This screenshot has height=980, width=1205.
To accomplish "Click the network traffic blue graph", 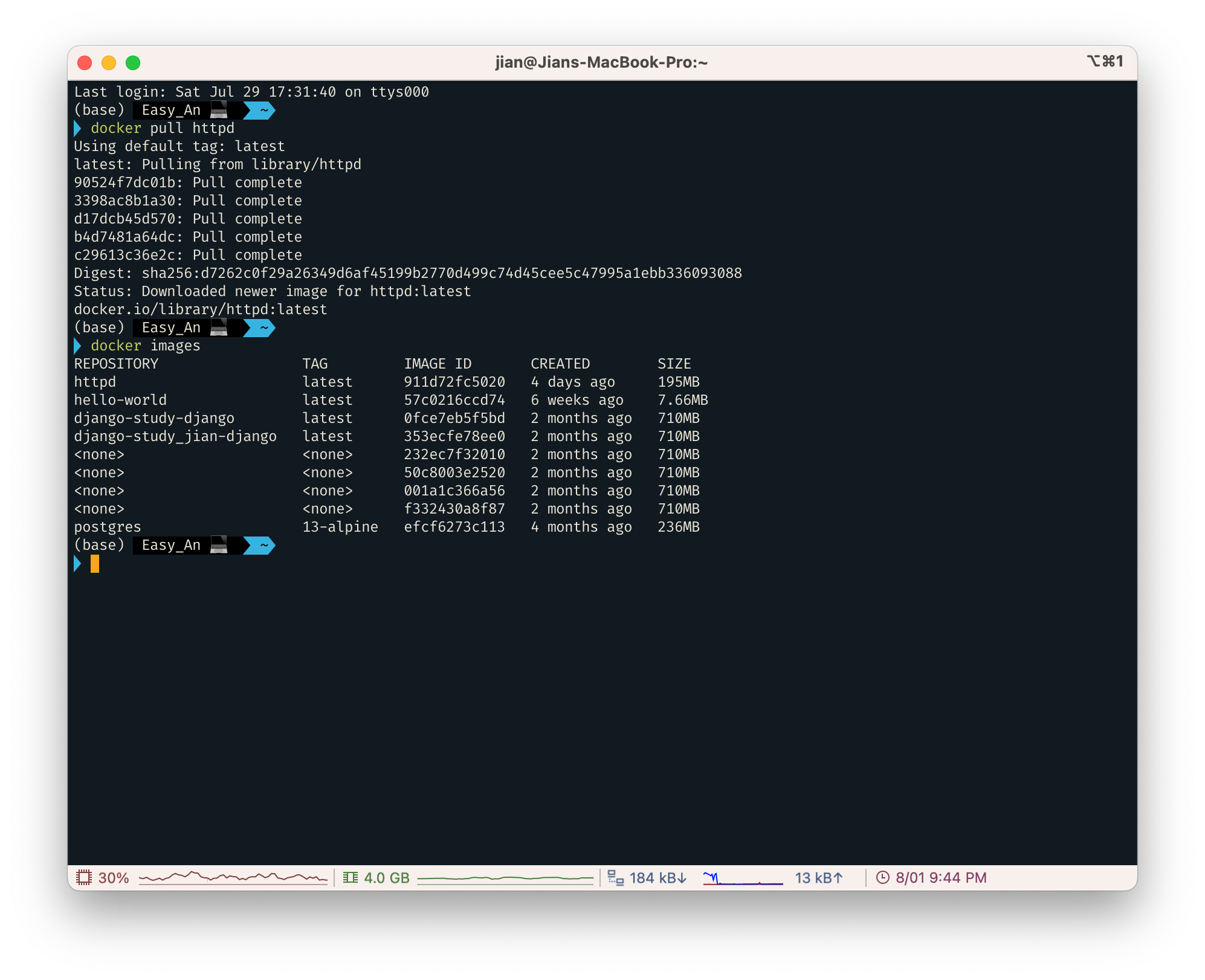I will [x=743, y=878].
